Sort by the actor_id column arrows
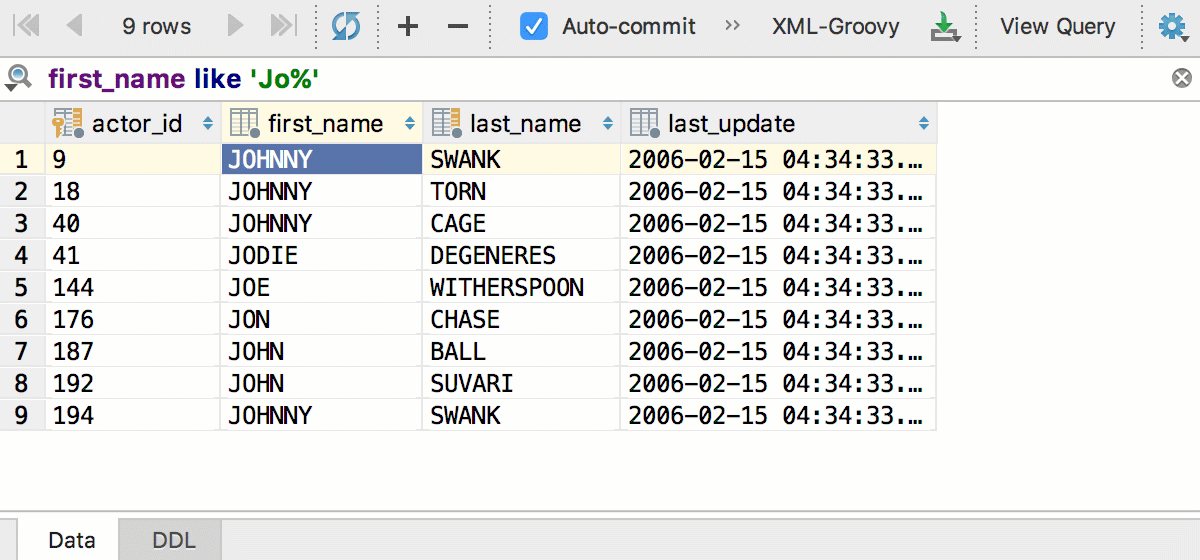The image size is (1200, 560). point(208,124)
